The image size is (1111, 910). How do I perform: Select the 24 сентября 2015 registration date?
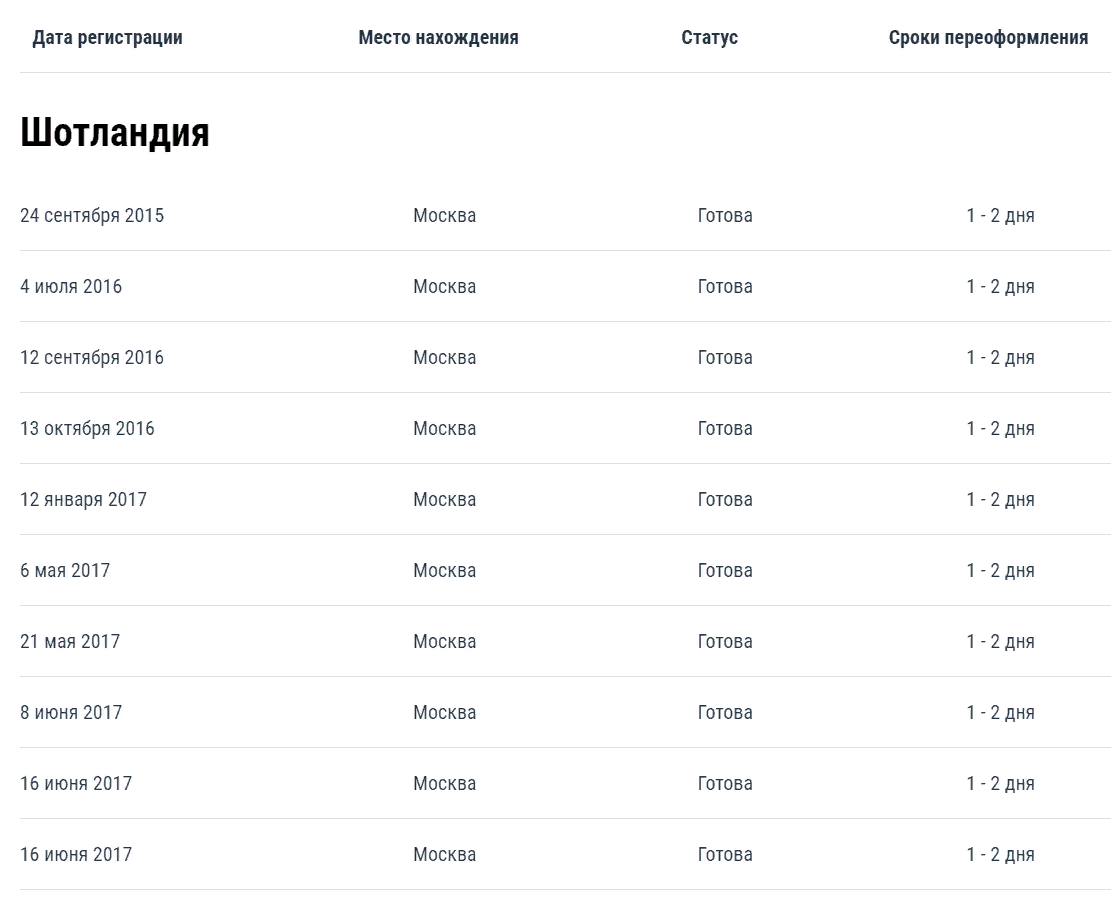tap(92, 216)
